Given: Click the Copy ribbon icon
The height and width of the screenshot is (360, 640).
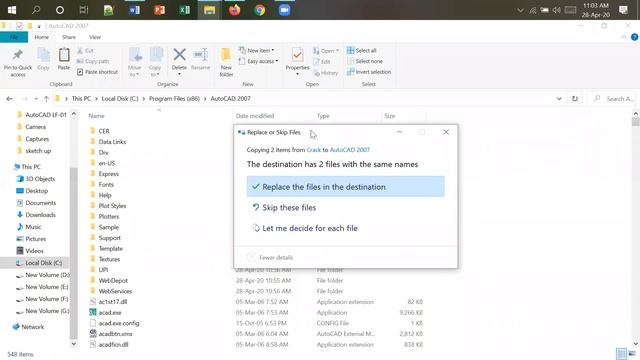Looking at the screenshot, I should (x=43, y=59).
